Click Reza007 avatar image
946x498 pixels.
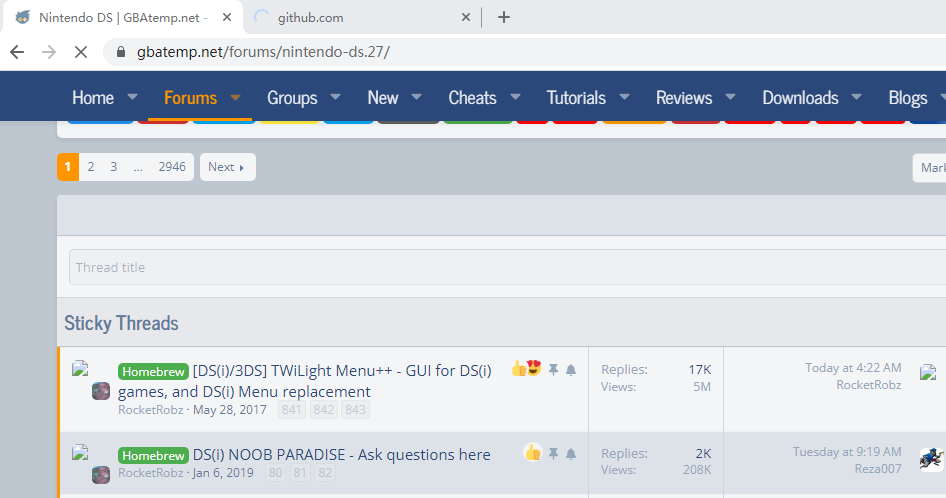pos(932,460)
